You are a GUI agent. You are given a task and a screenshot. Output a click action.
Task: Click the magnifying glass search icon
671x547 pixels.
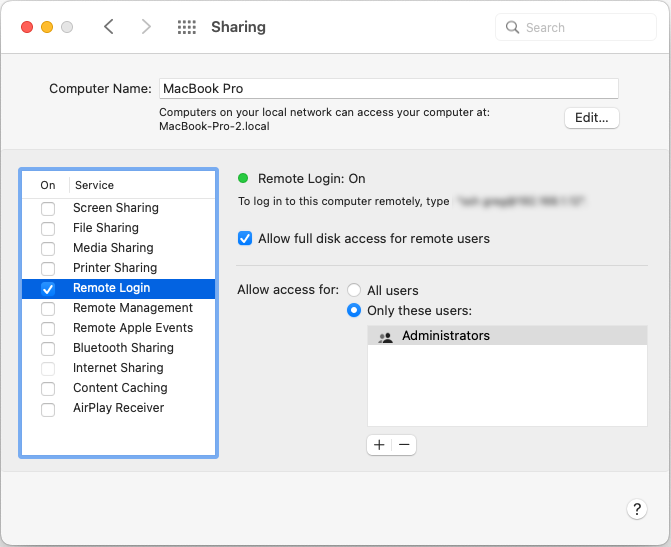513,27
